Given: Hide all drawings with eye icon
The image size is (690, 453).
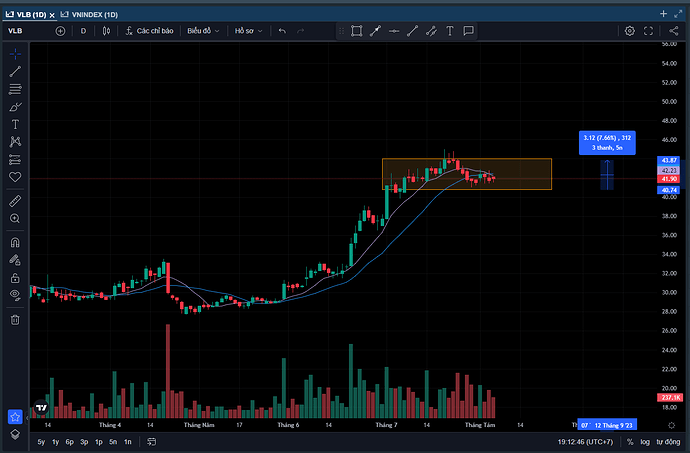Looking at the screenshot, I should 15,295.
